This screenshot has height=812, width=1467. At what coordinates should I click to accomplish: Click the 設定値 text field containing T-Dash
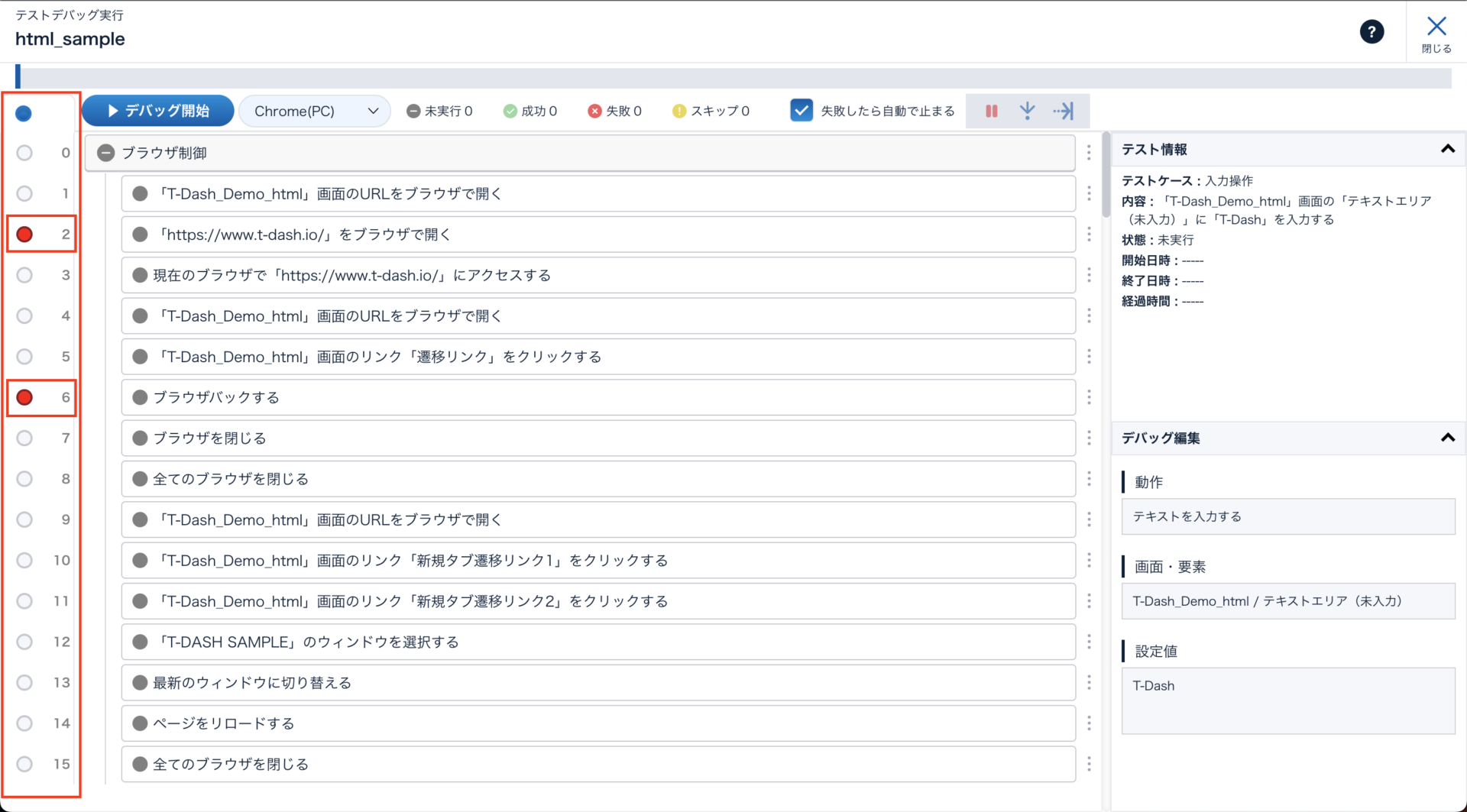pyautogui.click(x=1287, y=700)
